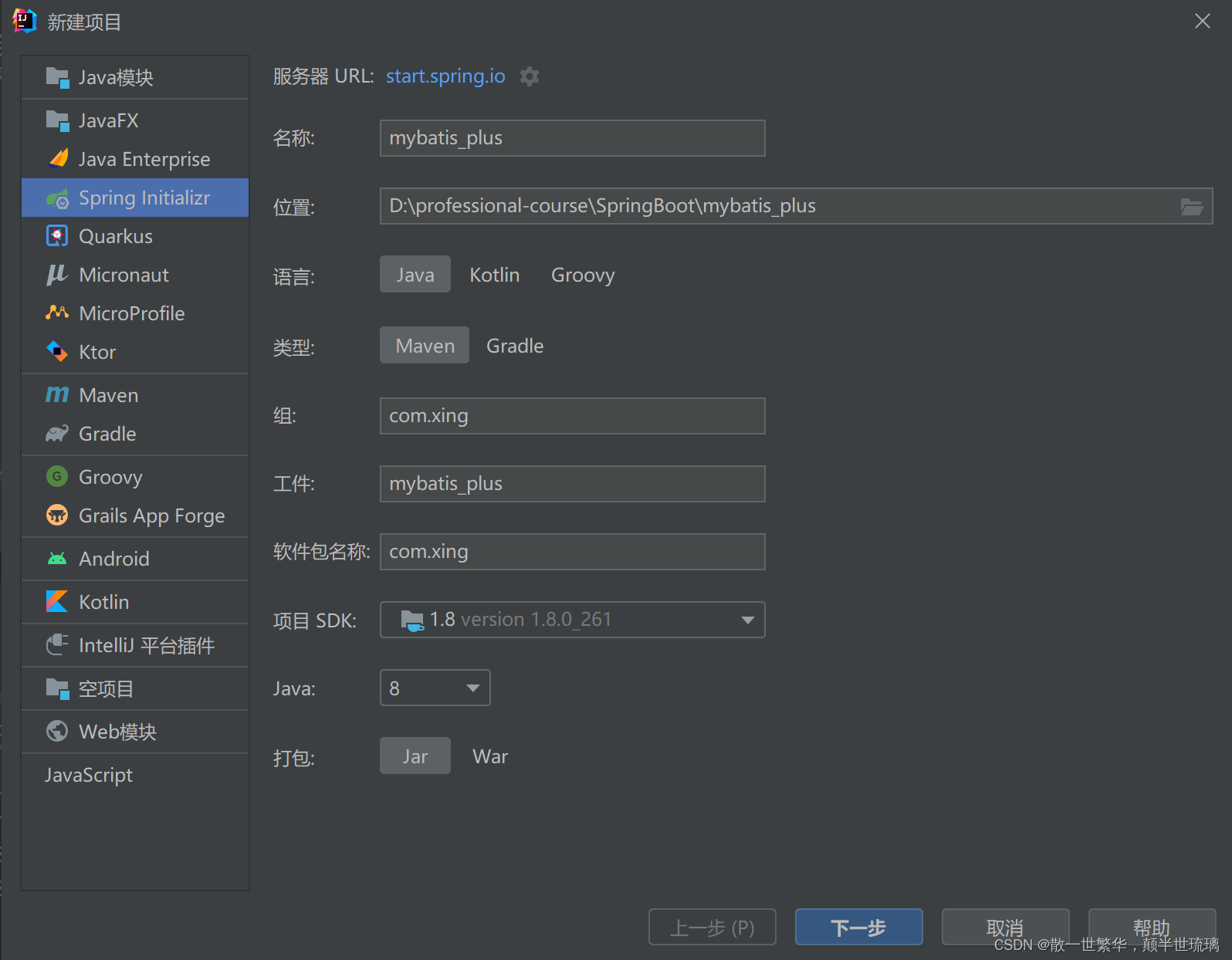This screenshot has height=960, width=1232.
Task: Click the Ktor diamond icon
Action: click(57, 352)
